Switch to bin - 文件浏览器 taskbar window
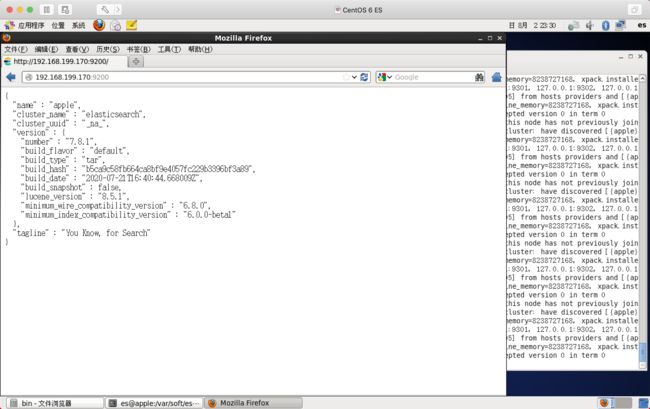The image size is (650, 409). tap(55, 403)
